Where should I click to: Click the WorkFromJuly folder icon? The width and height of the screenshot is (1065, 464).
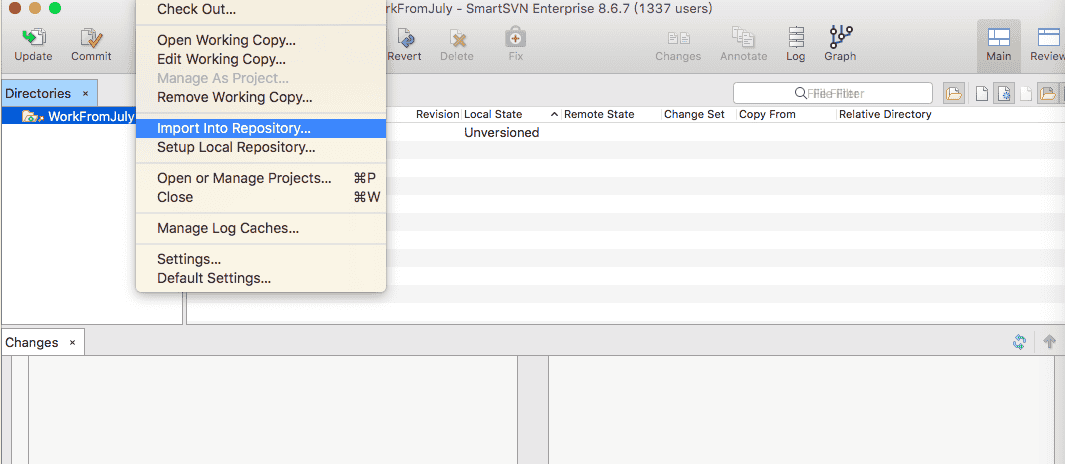[x=33, y=116]
